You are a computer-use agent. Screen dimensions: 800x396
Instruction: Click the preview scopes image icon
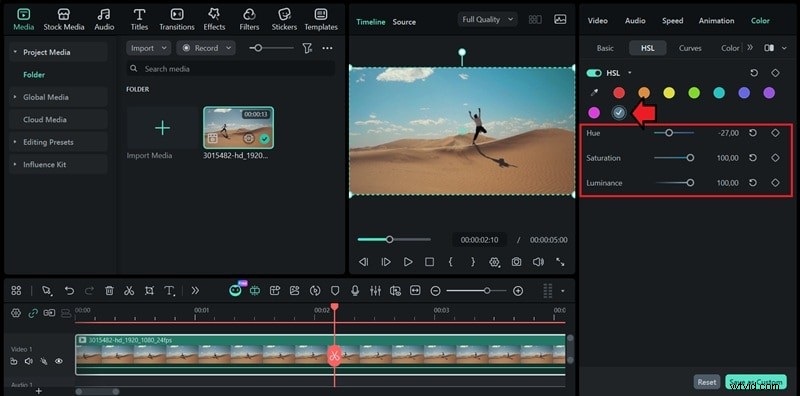pyautogui.click(x=560, y=19)
